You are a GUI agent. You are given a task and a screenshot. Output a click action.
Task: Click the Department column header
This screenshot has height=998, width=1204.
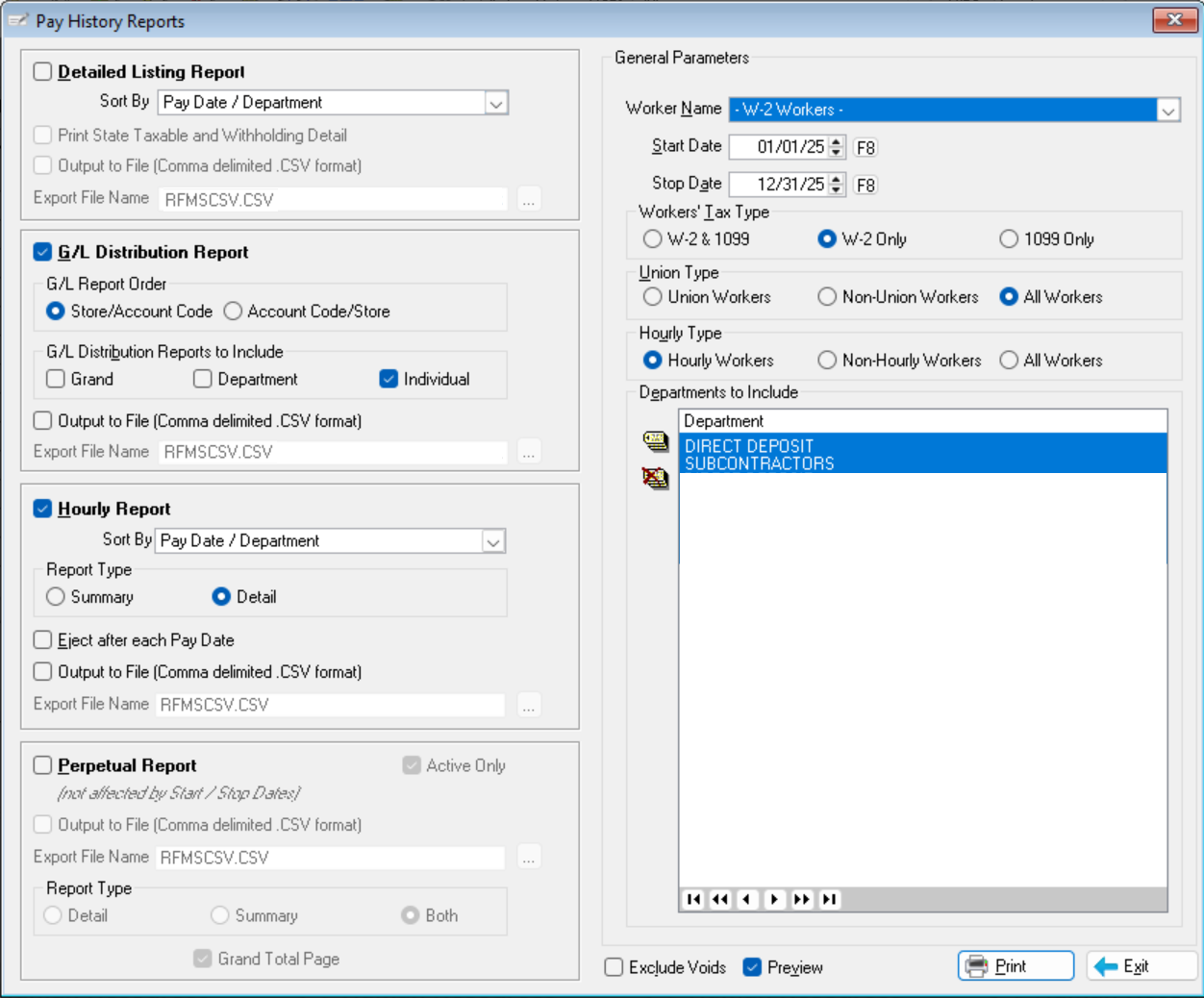(923, 421)
